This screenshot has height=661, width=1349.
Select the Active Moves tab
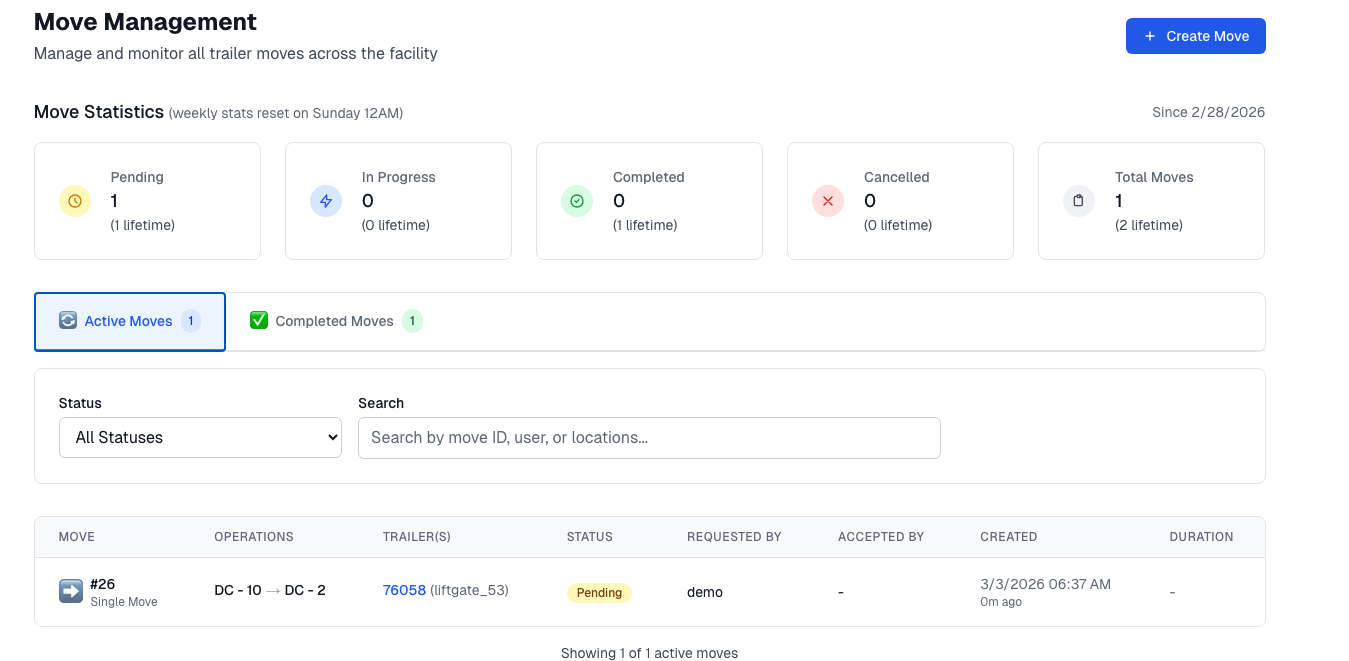tap(129, 321)
